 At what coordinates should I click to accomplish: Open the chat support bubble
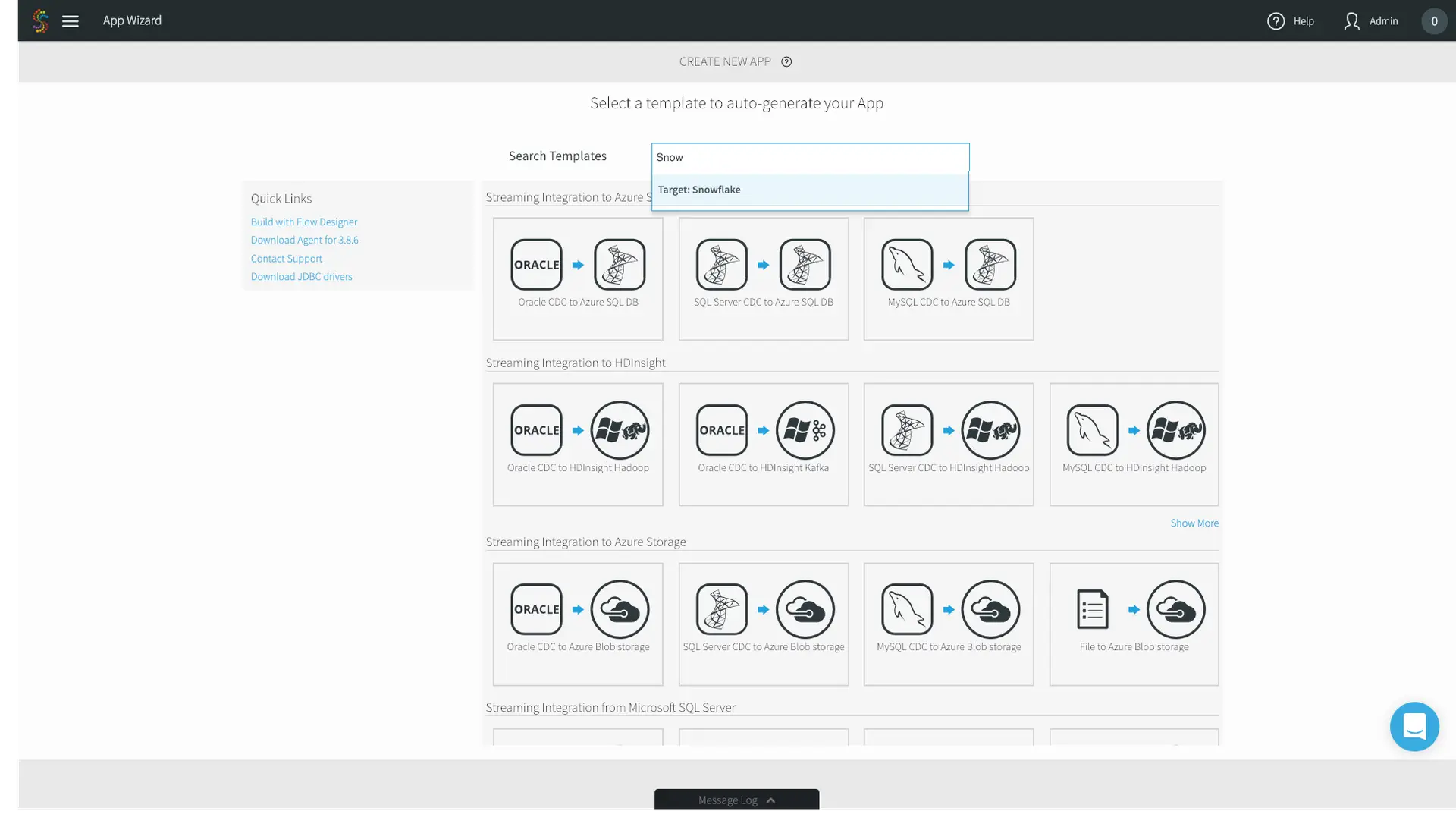(1414, 727)
